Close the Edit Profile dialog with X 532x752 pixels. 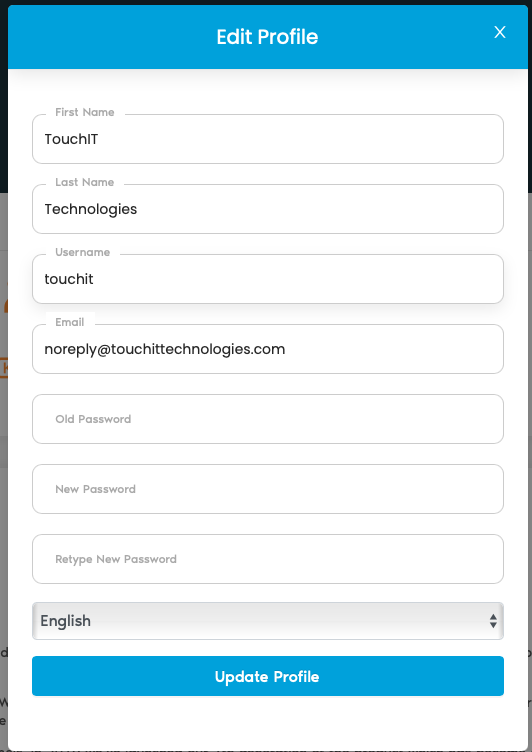(x=500, y=32)
